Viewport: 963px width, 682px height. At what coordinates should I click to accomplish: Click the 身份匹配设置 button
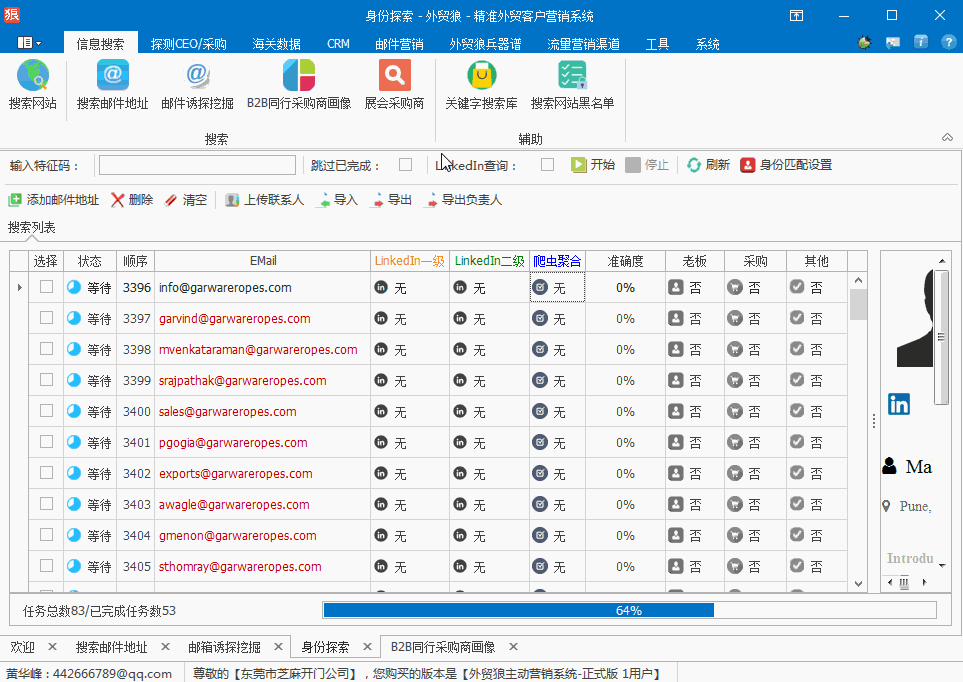[786, 165]
